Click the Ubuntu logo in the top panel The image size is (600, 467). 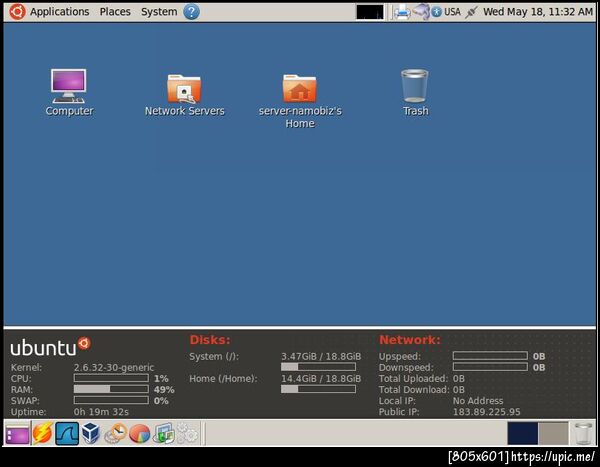[x=17, y=11]
